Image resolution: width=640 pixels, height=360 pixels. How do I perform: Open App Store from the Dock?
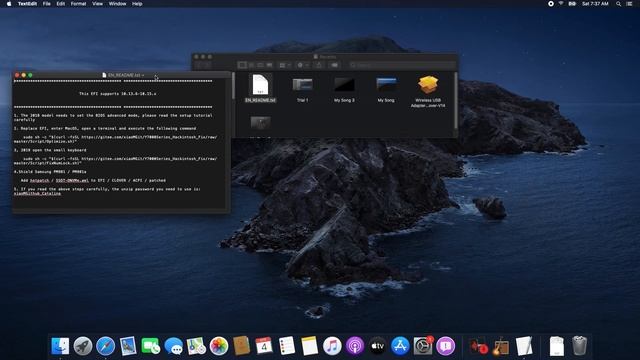400,346
